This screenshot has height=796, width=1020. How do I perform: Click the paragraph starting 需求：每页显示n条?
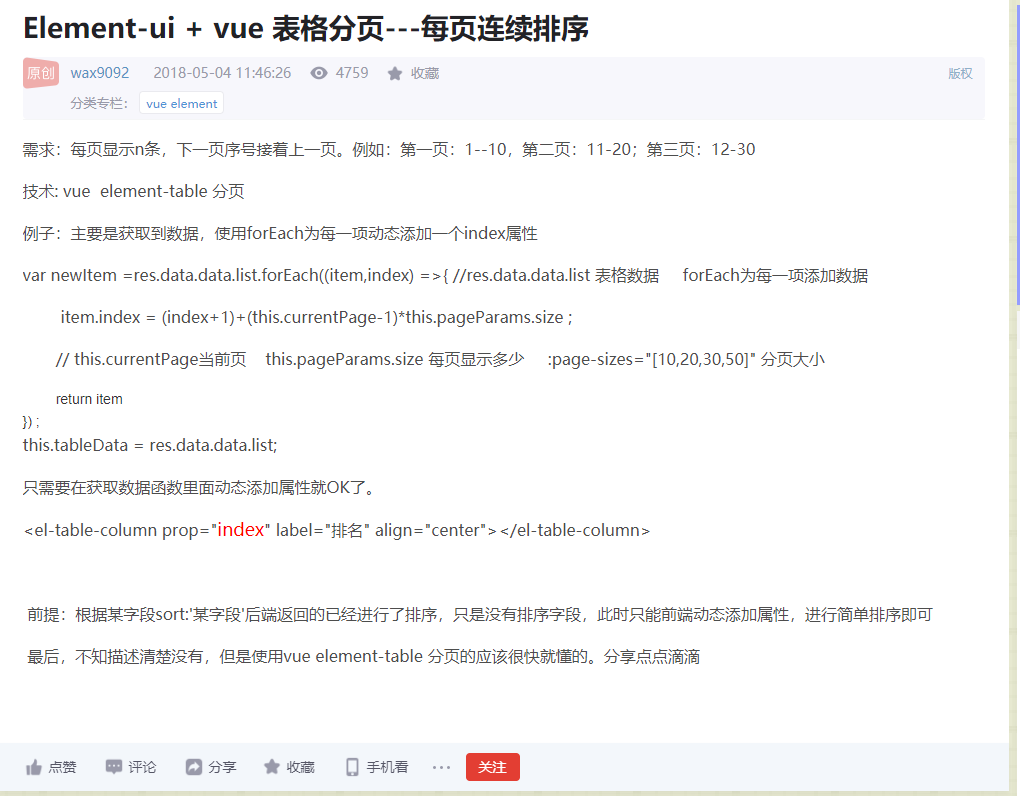389,150
